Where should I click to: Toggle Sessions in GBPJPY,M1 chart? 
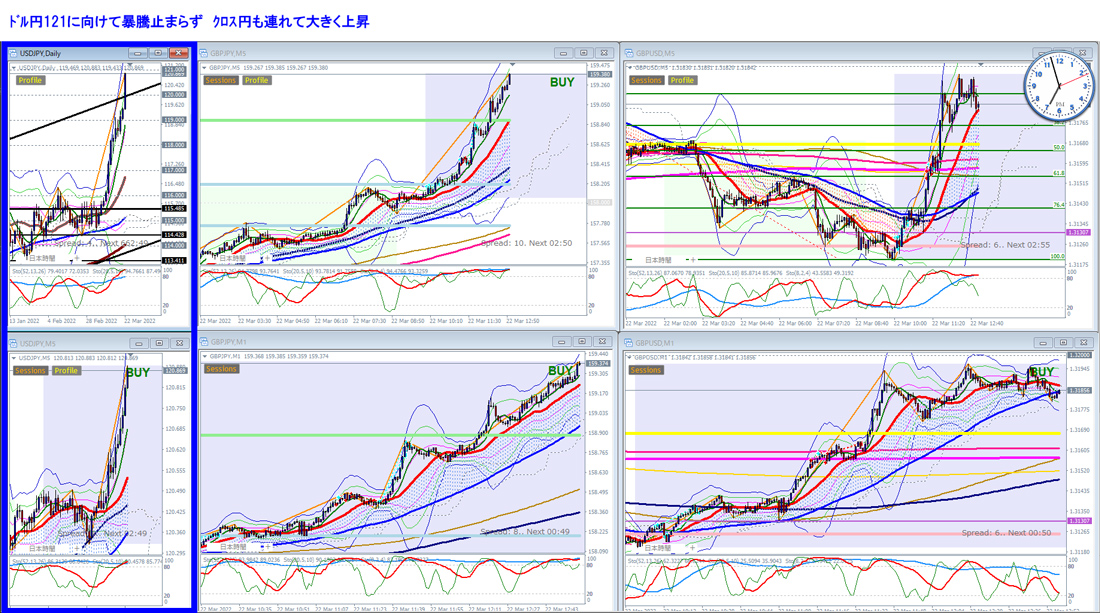pyautogui.click(x=221, y=369)
